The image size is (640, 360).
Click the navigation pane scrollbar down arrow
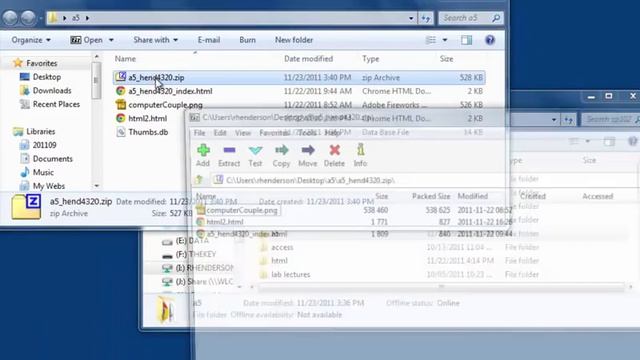point(96,186)
